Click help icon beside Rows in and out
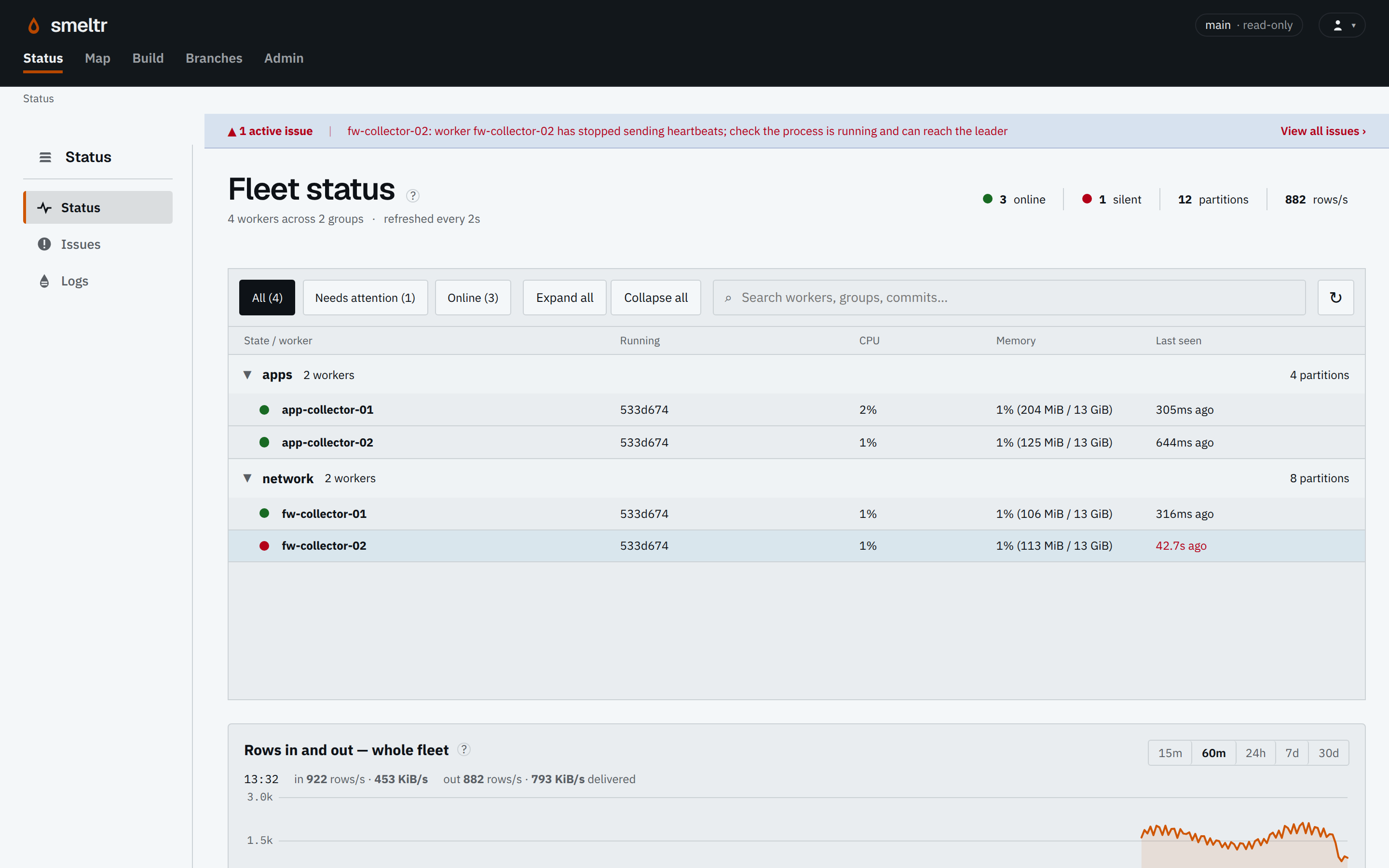Viewport: 1389px width, 868px height. 464,749
